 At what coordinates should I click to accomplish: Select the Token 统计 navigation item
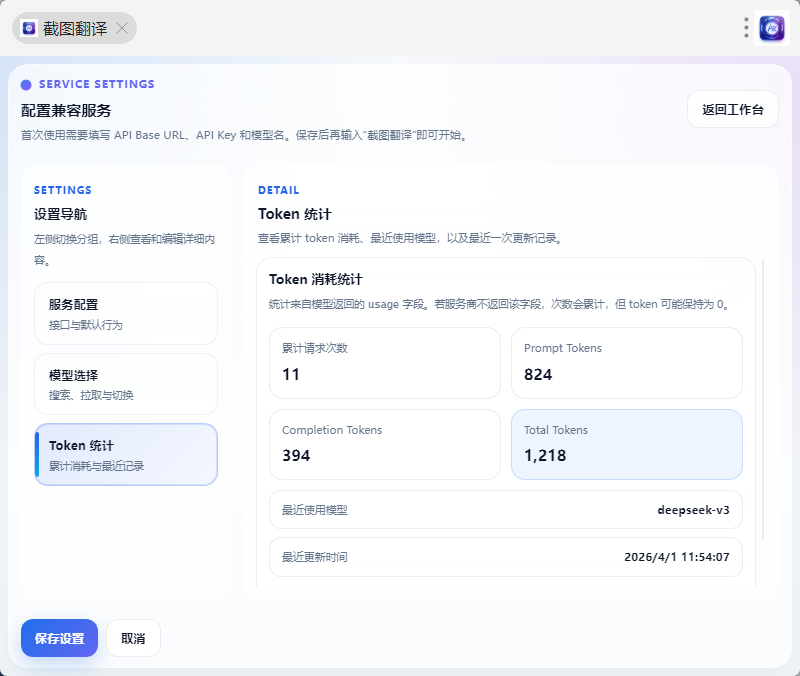pos(126,455)
